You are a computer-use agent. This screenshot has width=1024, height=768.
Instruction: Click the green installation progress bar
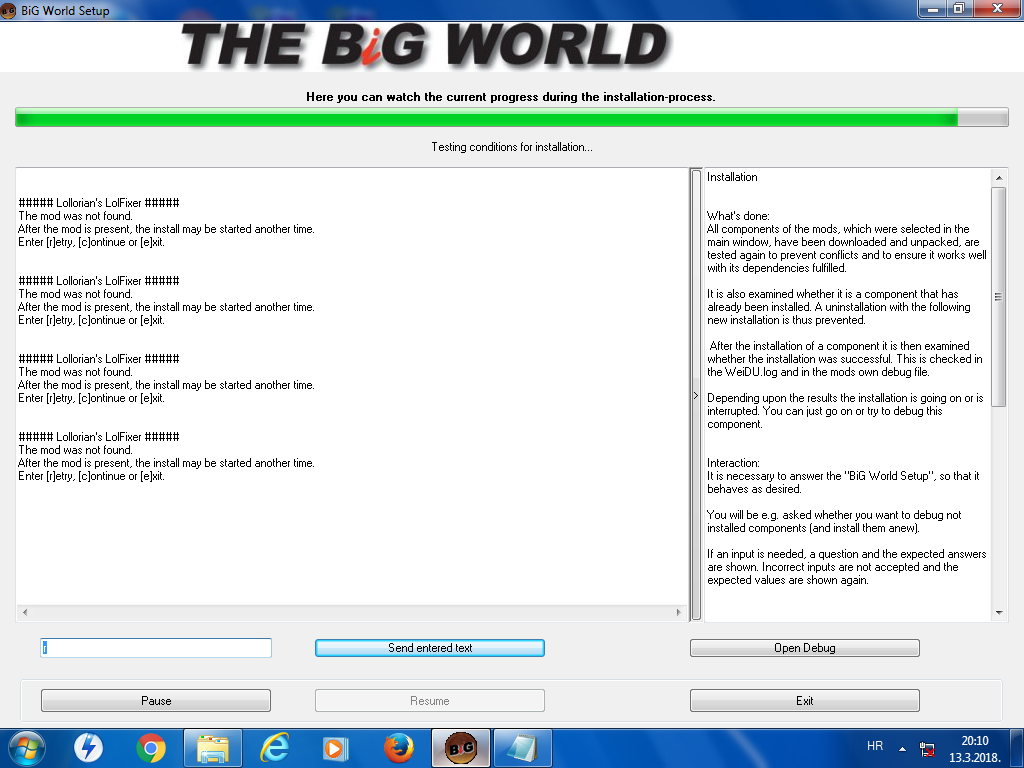pos(512,118)
